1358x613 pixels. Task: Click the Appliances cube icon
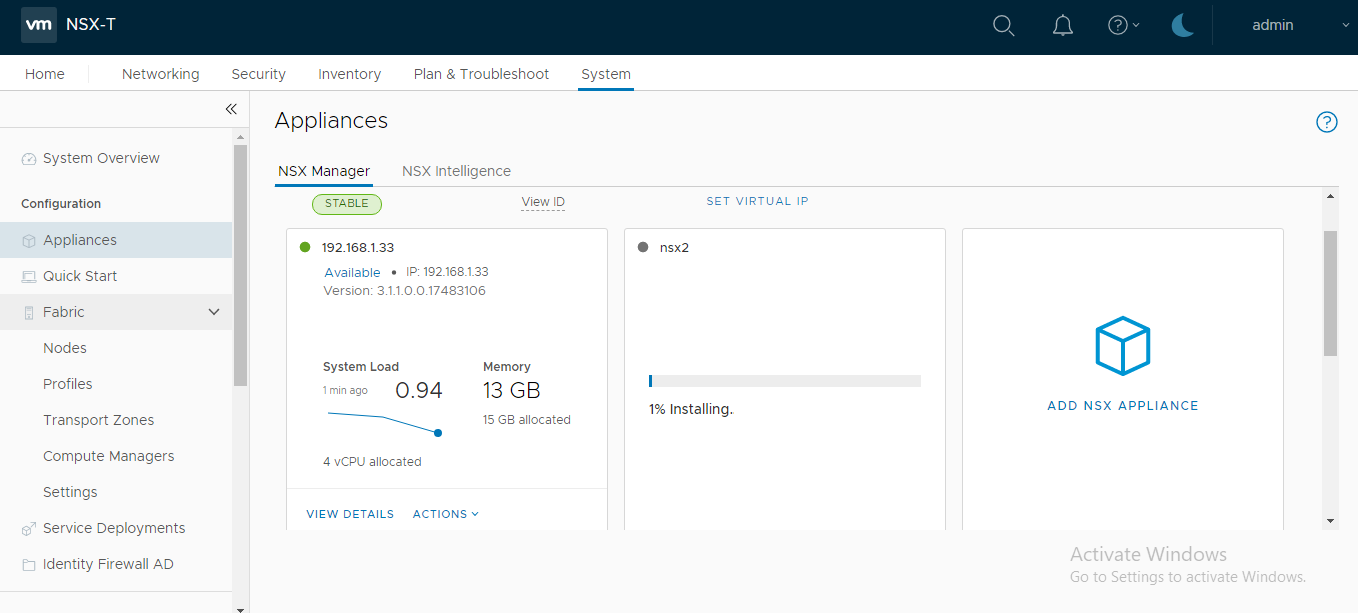pos(29,241)
